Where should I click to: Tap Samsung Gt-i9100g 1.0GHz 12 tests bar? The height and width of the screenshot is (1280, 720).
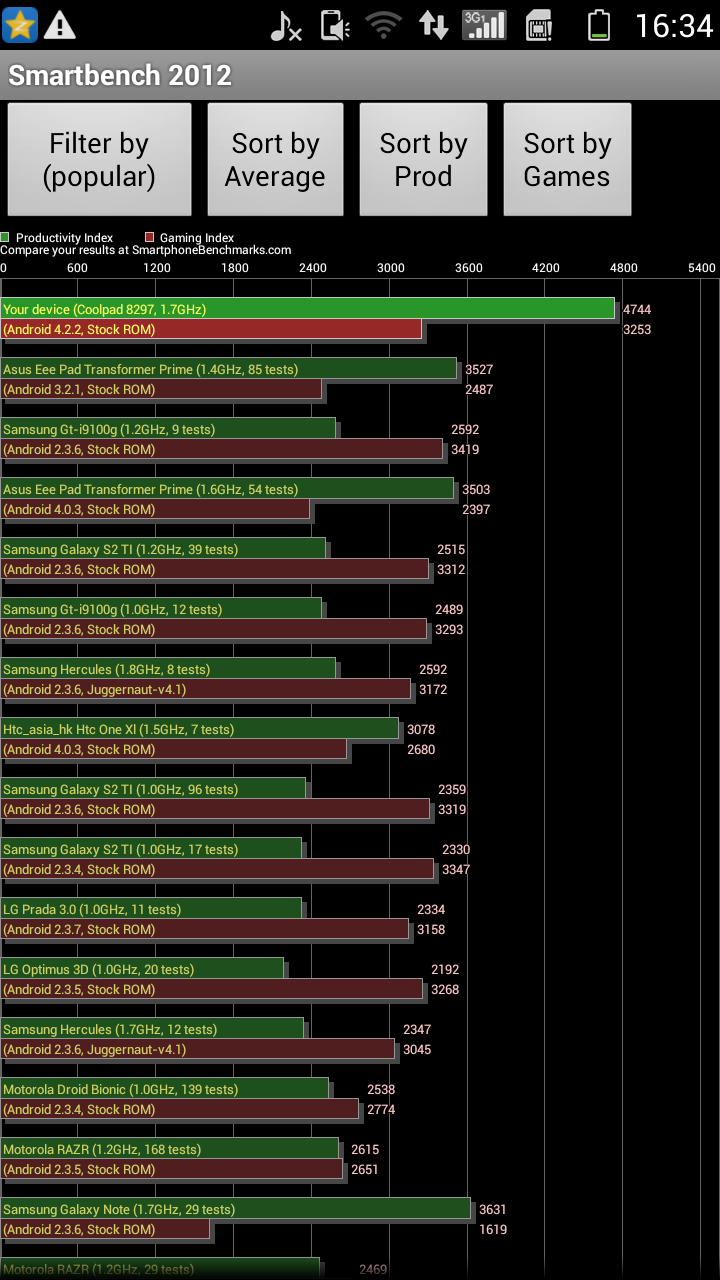[x=162, y=609]
